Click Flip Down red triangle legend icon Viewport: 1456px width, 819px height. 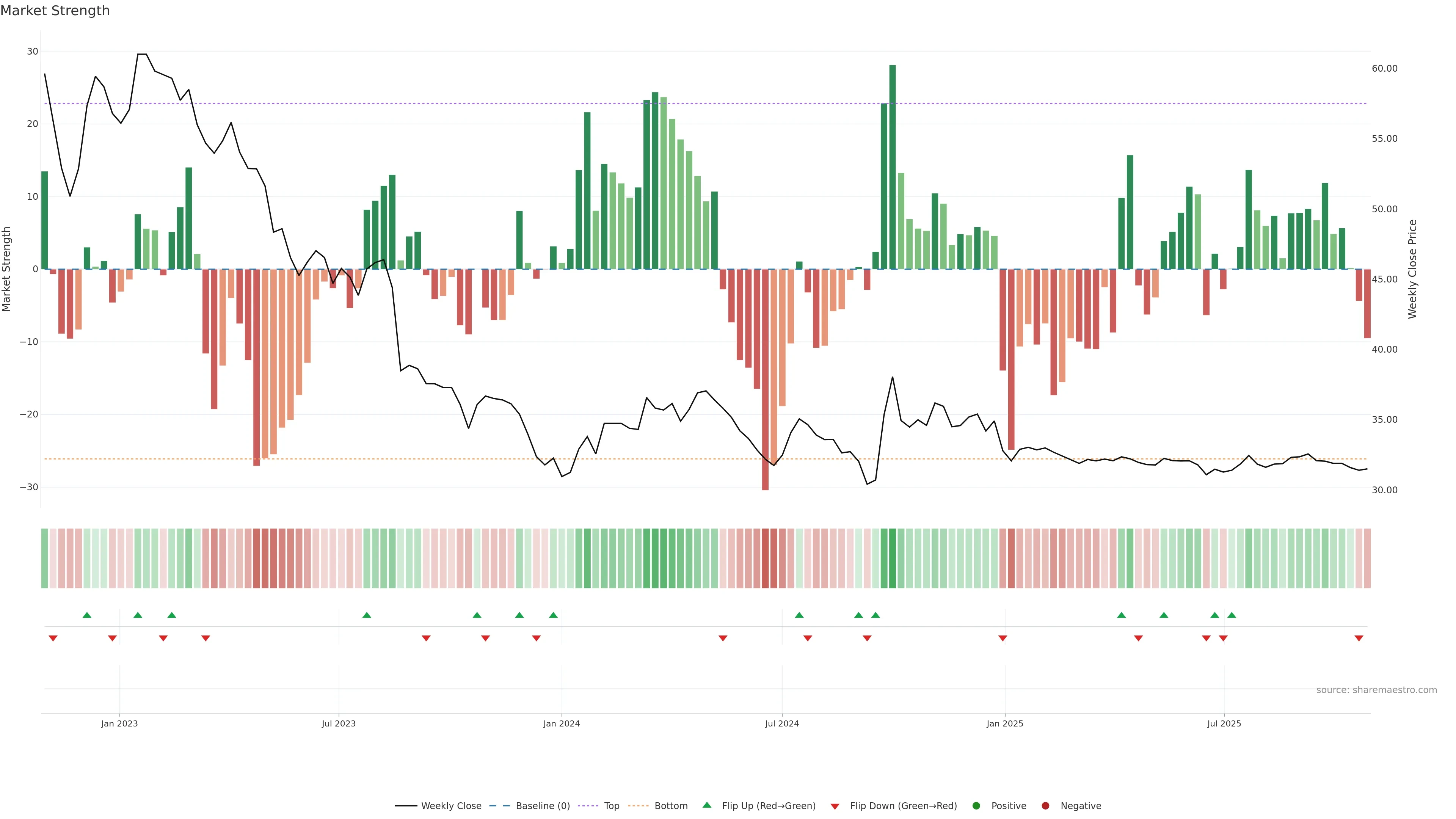[835, 806]
